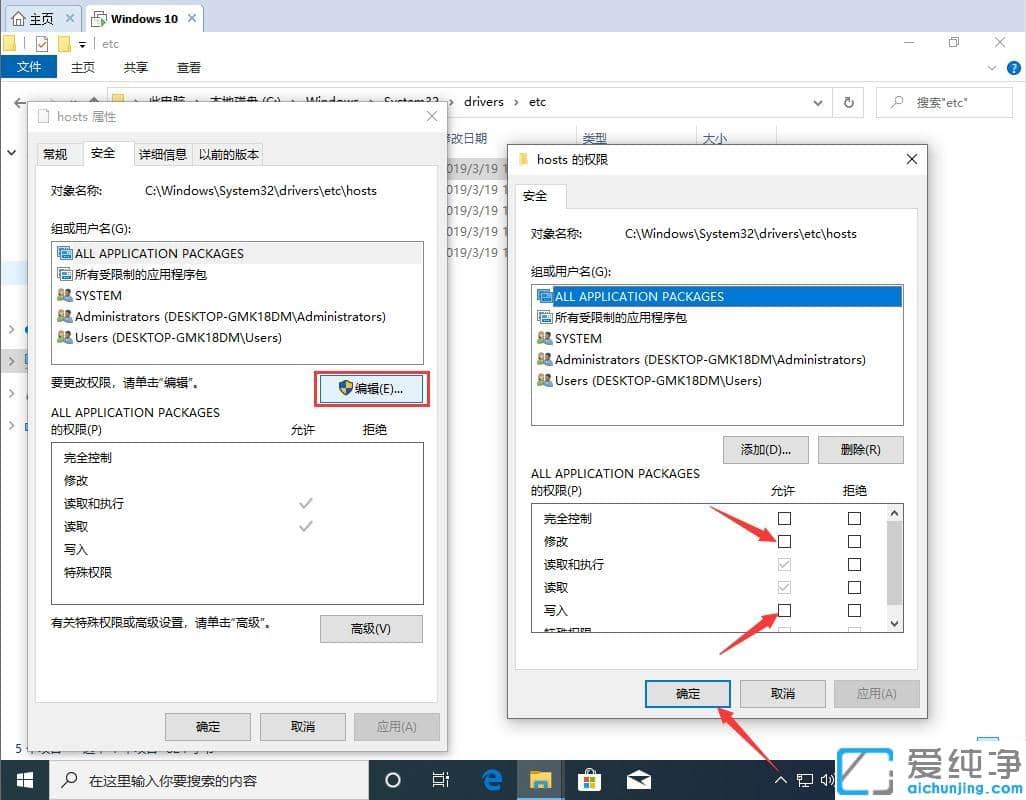The image size is (1026, 800).
Task: Check the deny box for 写入
Action: click(854, 610)
